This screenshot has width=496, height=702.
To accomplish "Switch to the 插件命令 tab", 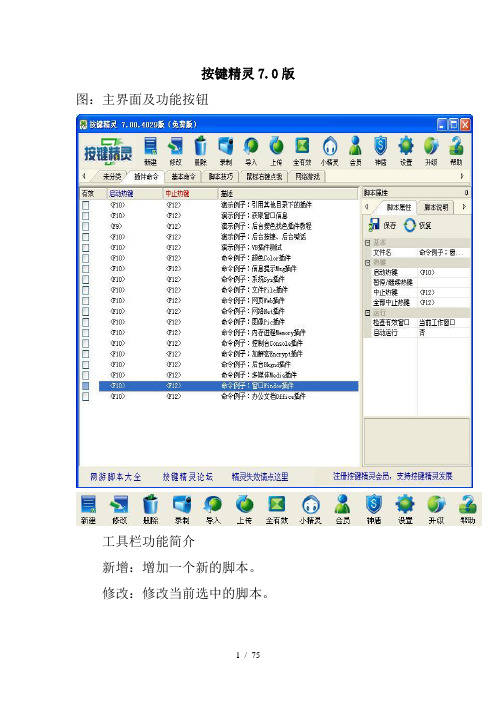I will (x=146, y=177).
